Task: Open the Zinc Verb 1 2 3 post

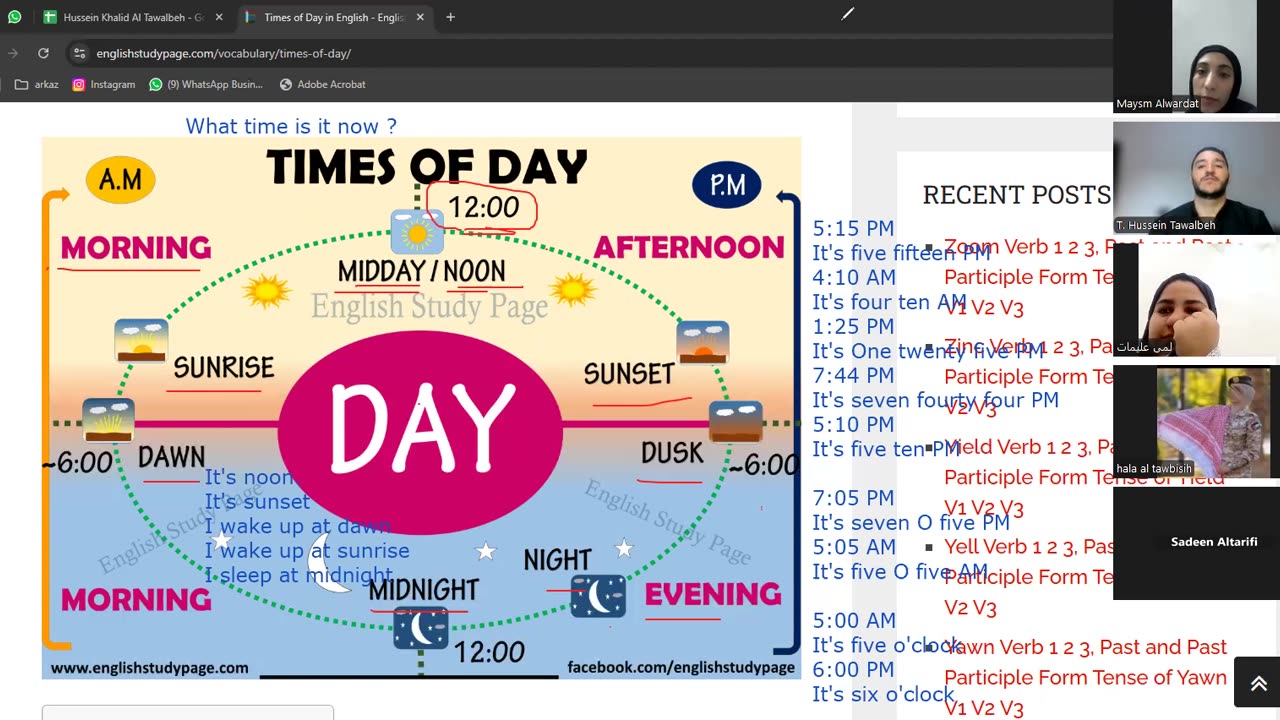Action: [x=1028, y=377]
